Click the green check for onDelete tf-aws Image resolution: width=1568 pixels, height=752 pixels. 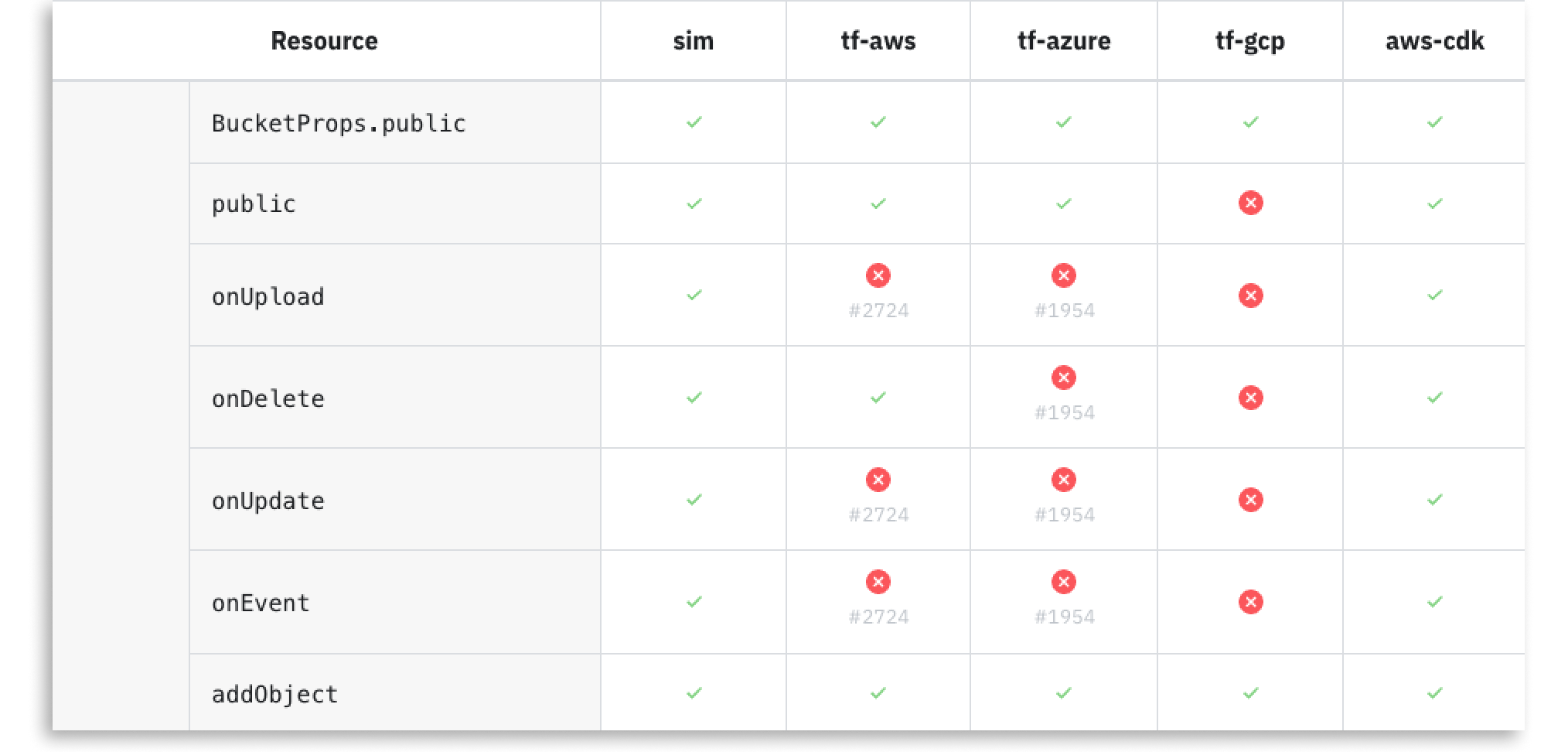(878, 398)
